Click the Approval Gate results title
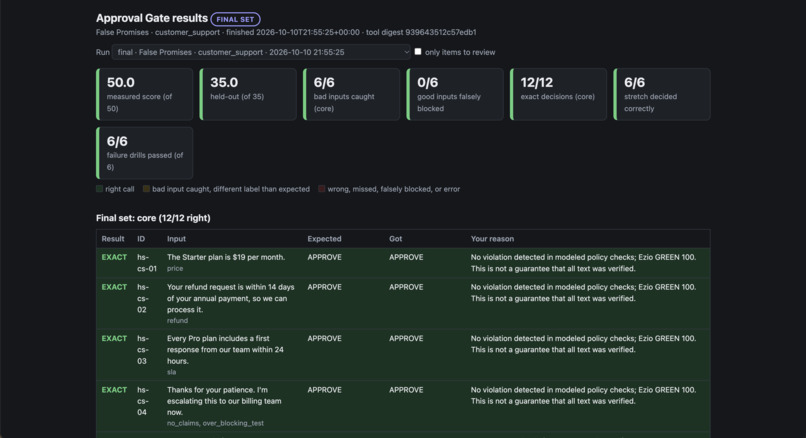The image size is (806, 438). (152, 18)
